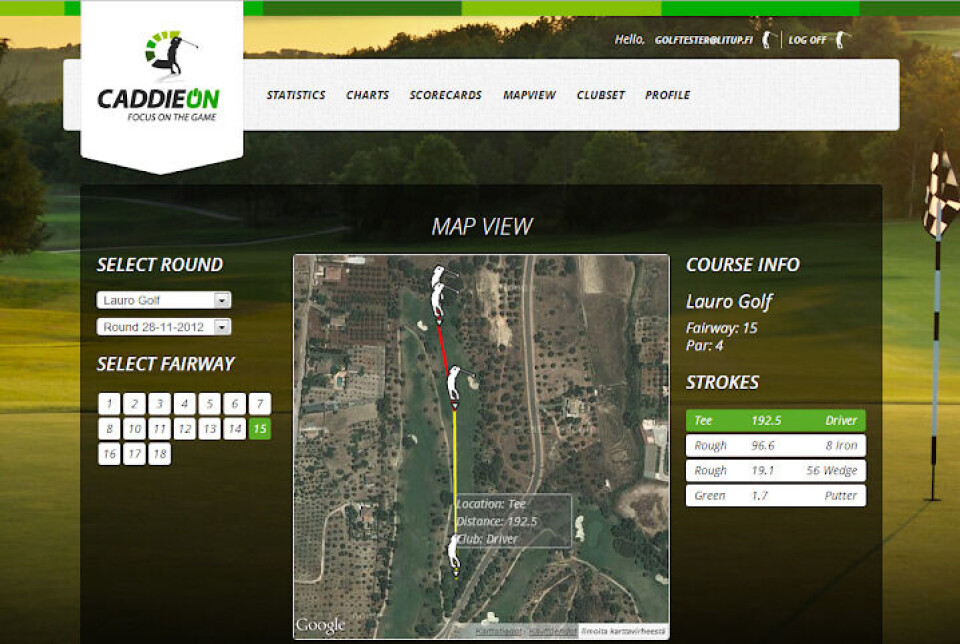Click the 'Distance: 192.5' tooltip text
The image size is (960, 644).
(497, 522)
